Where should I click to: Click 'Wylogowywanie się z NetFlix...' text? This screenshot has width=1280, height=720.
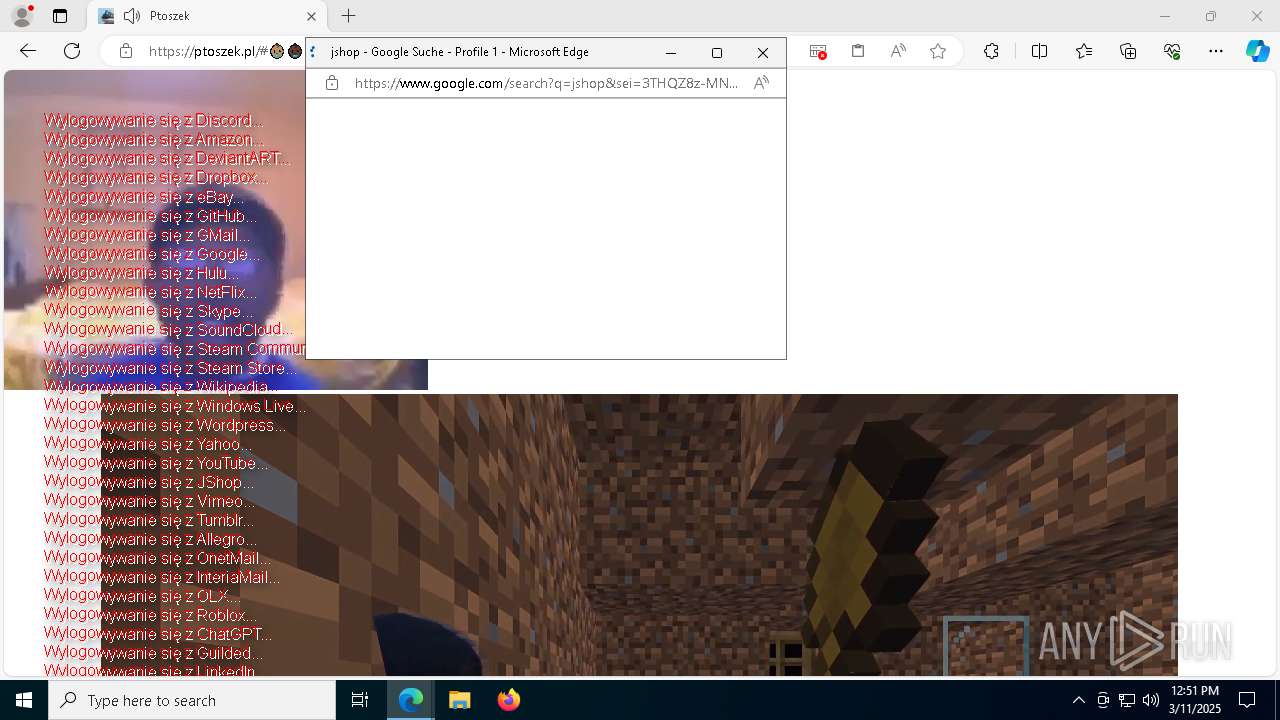click(150, 292)
